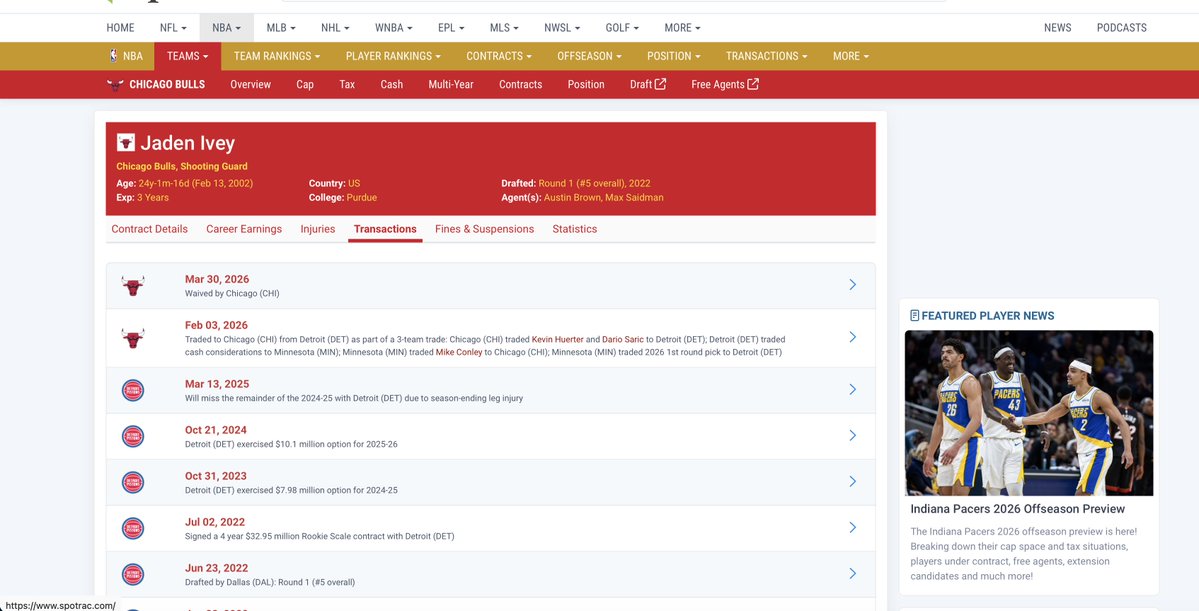1199x611 pixels.
Task: Open the OFFSEASON dropdown
Action: pyautogui.click(x=589, y=56)
